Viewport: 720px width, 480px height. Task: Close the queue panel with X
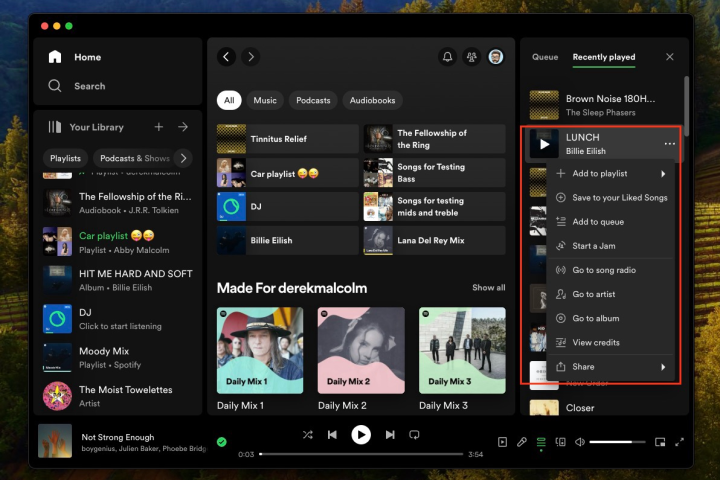pyautogui.click(x=669, y=57)
